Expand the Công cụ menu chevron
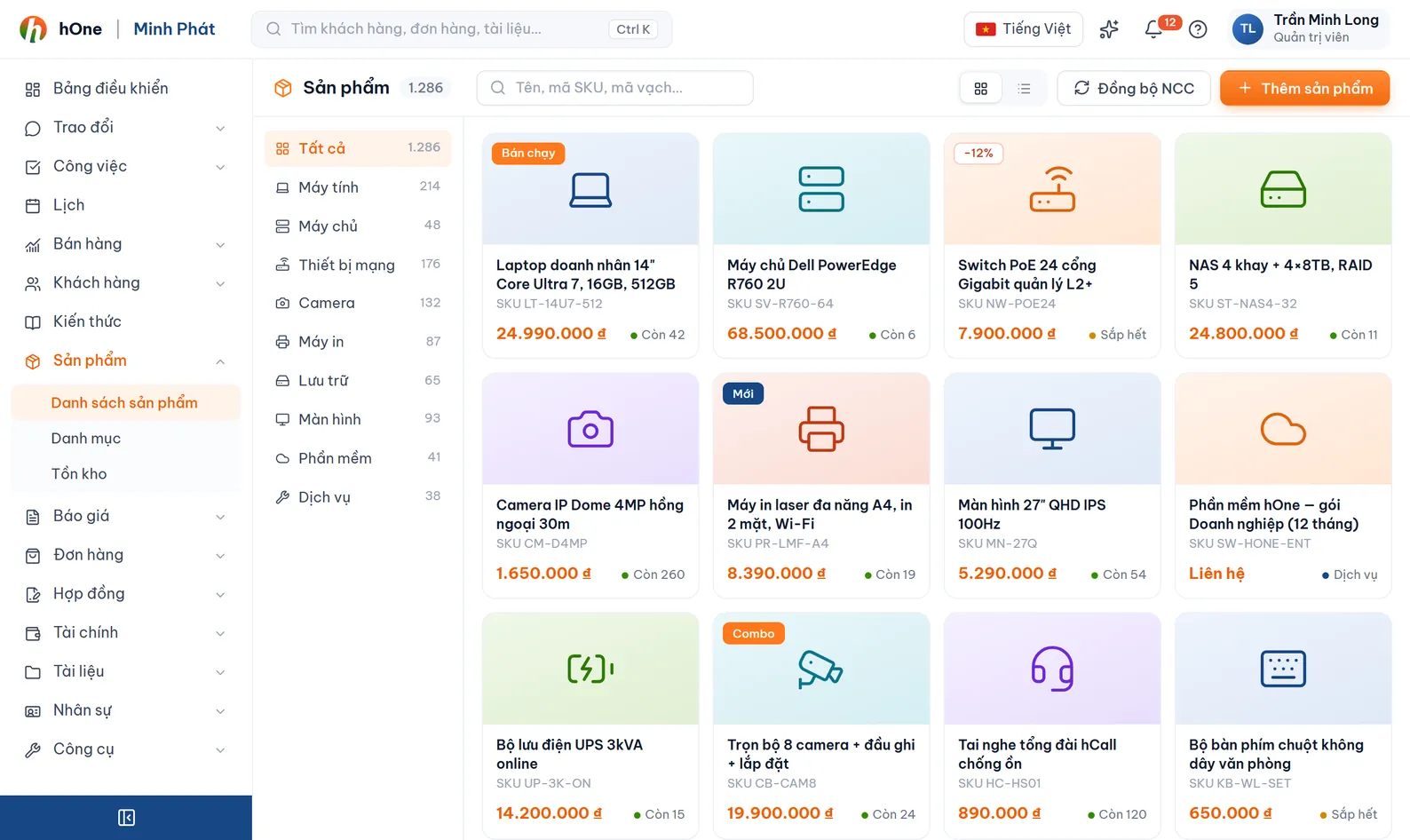 [x=220, y=750]
